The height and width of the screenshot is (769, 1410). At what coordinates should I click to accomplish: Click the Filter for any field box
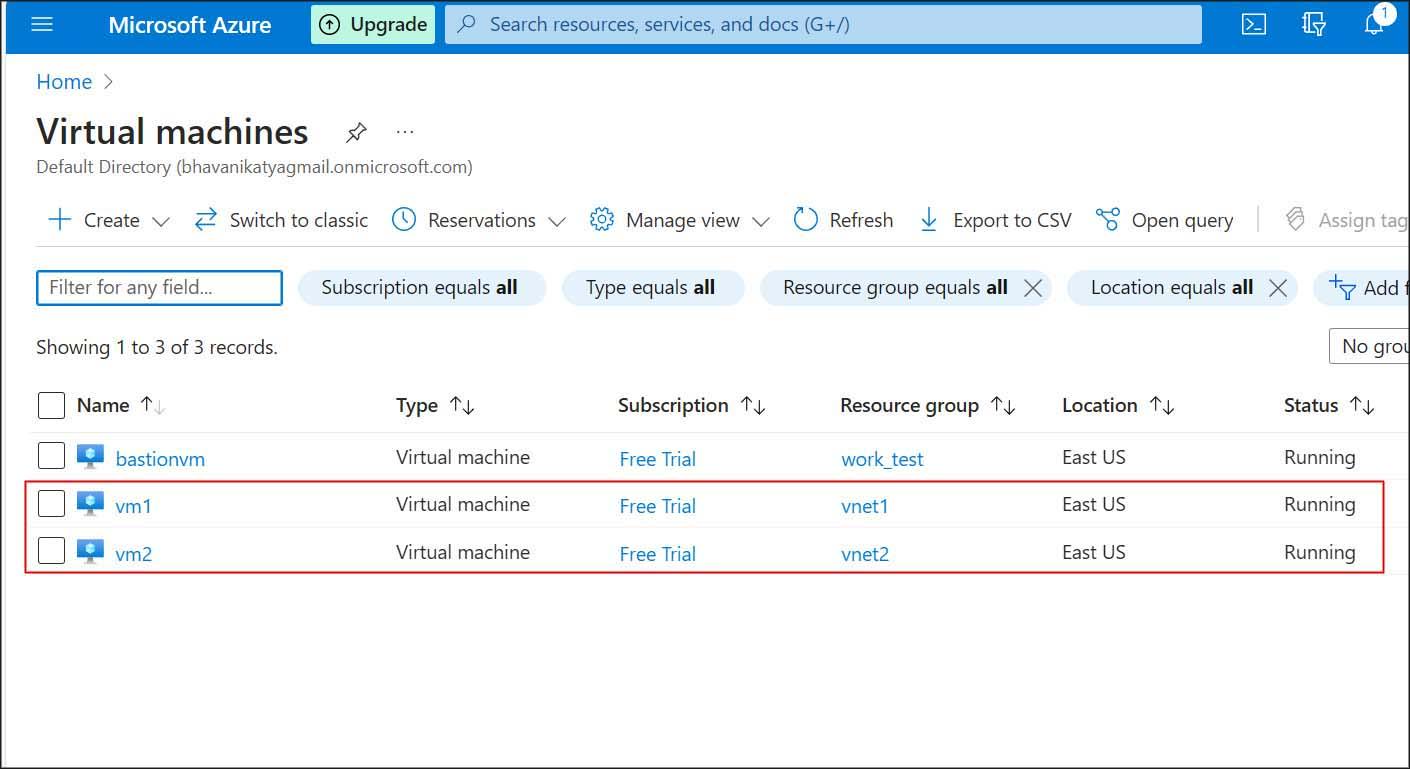click(160, 288)
